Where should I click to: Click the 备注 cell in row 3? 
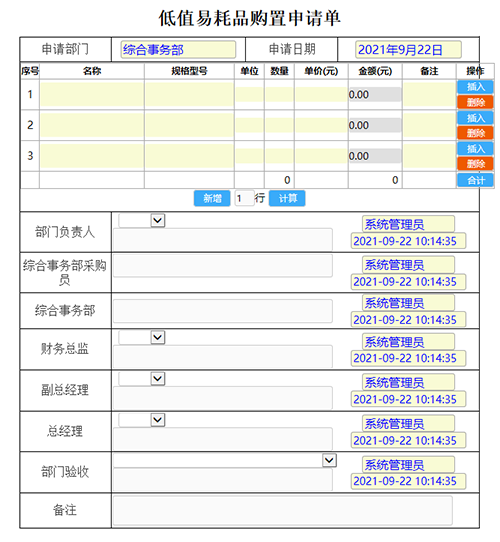click(429, 156)
